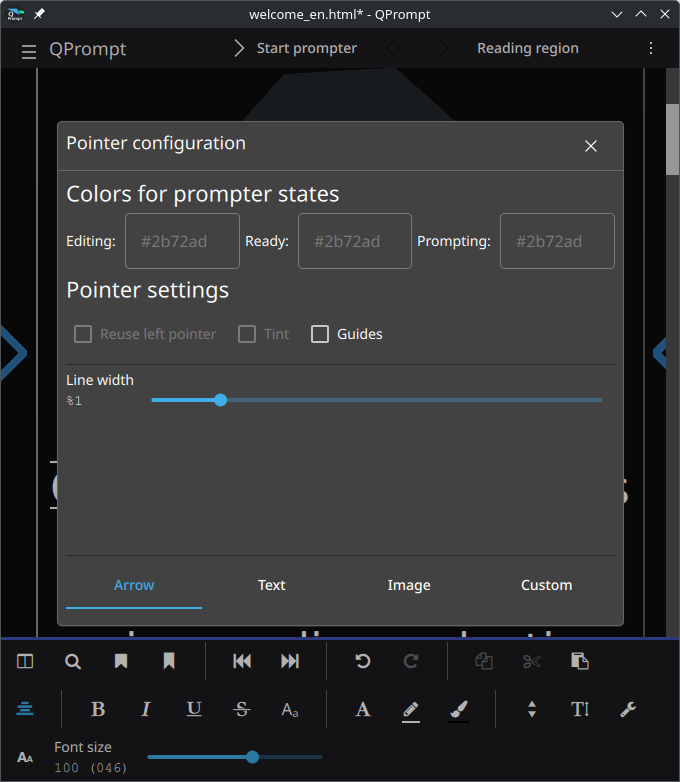Click the right blue pointer arrow
680x782 pixels.
point(660,353)
